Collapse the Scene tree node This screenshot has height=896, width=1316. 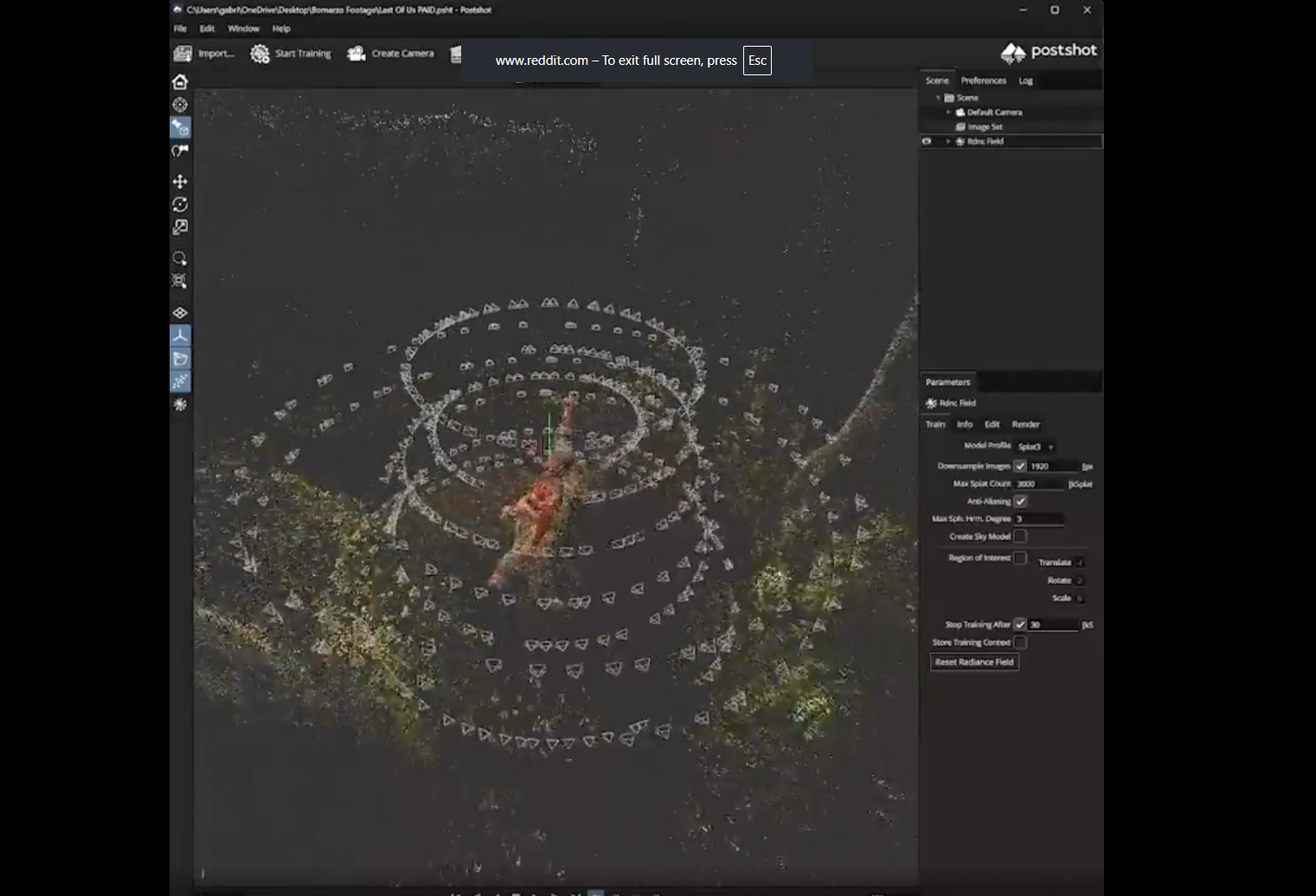pyautogui.click(x=938, y=98)
